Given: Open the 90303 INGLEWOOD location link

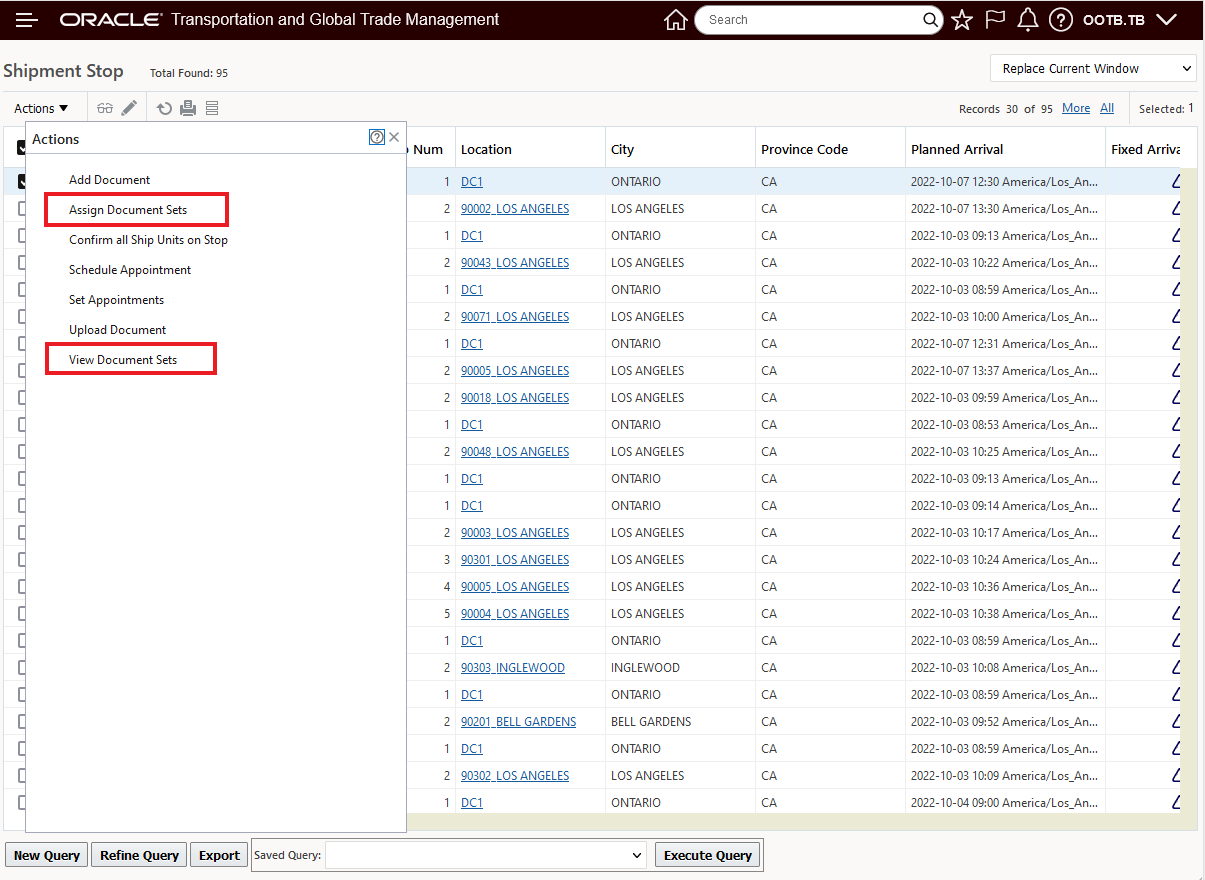Looking at the screenshot, I should click(x=513, y=667).
